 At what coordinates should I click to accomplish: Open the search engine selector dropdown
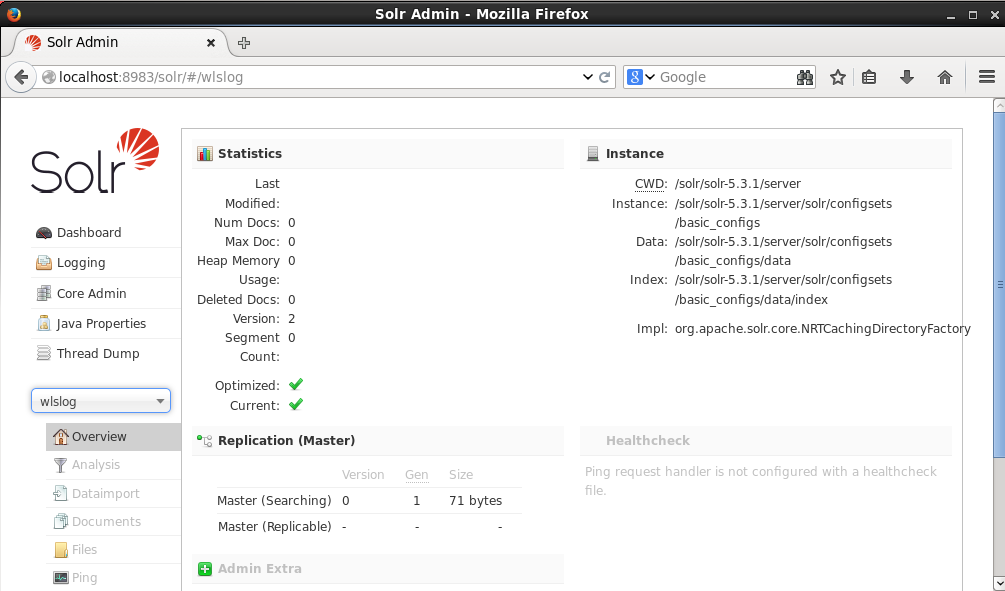640,78
